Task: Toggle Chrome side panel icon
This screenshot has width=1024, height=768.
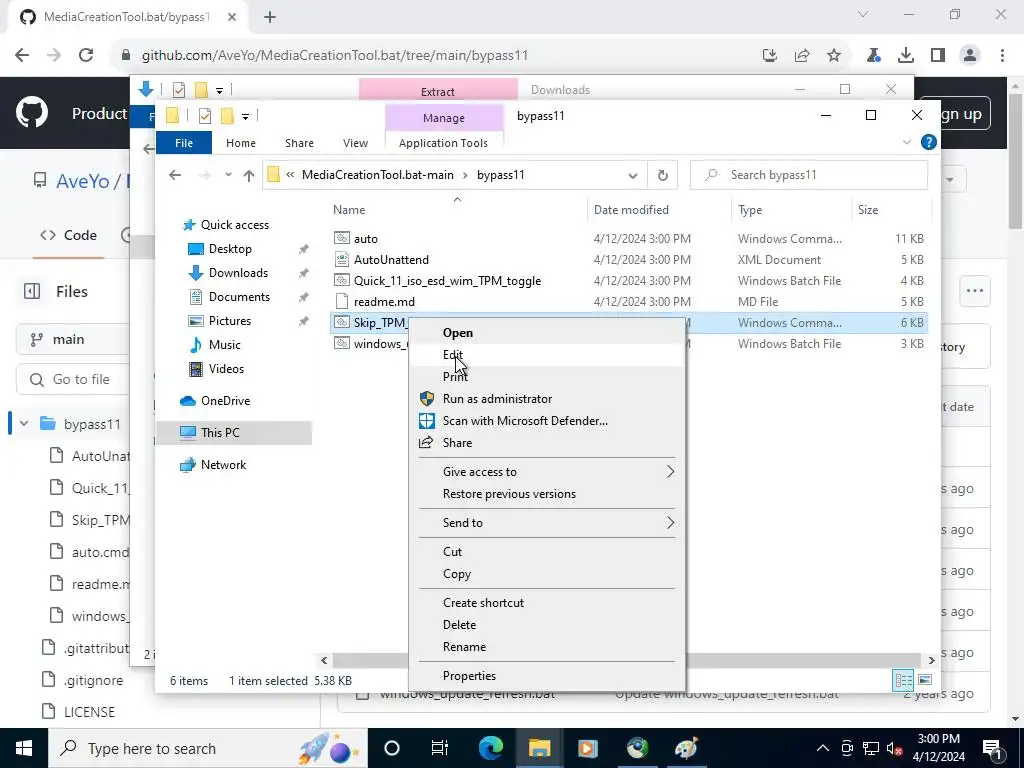Action: click(938, 56)
